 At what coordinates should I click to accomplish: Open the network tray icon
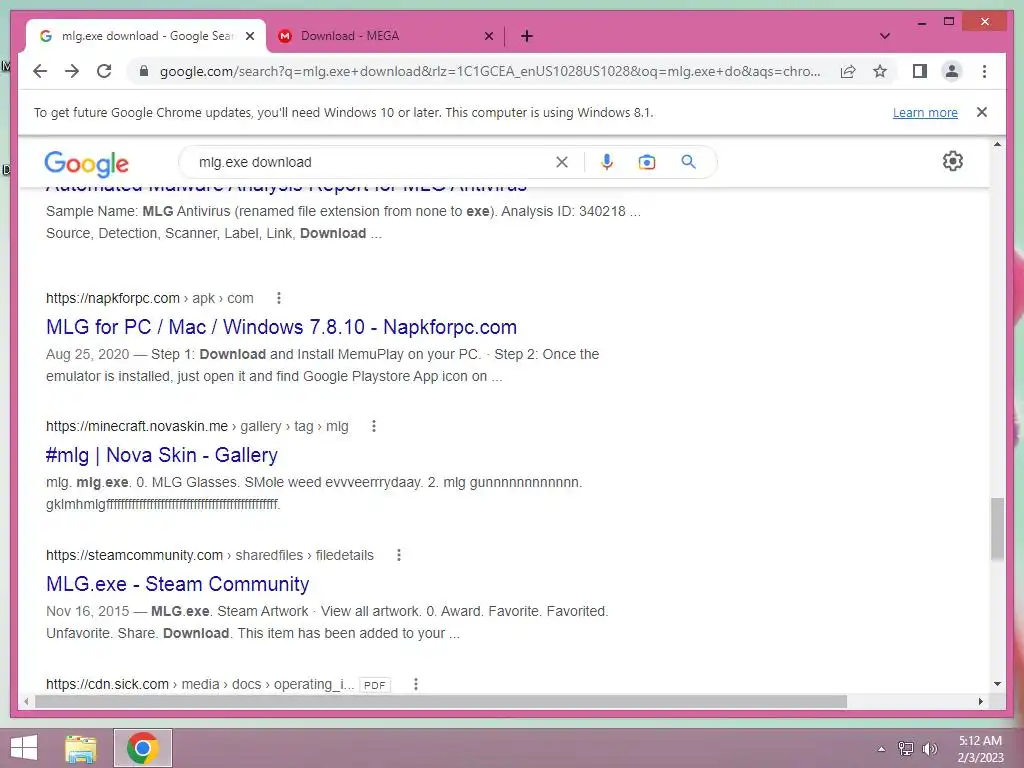906,749
